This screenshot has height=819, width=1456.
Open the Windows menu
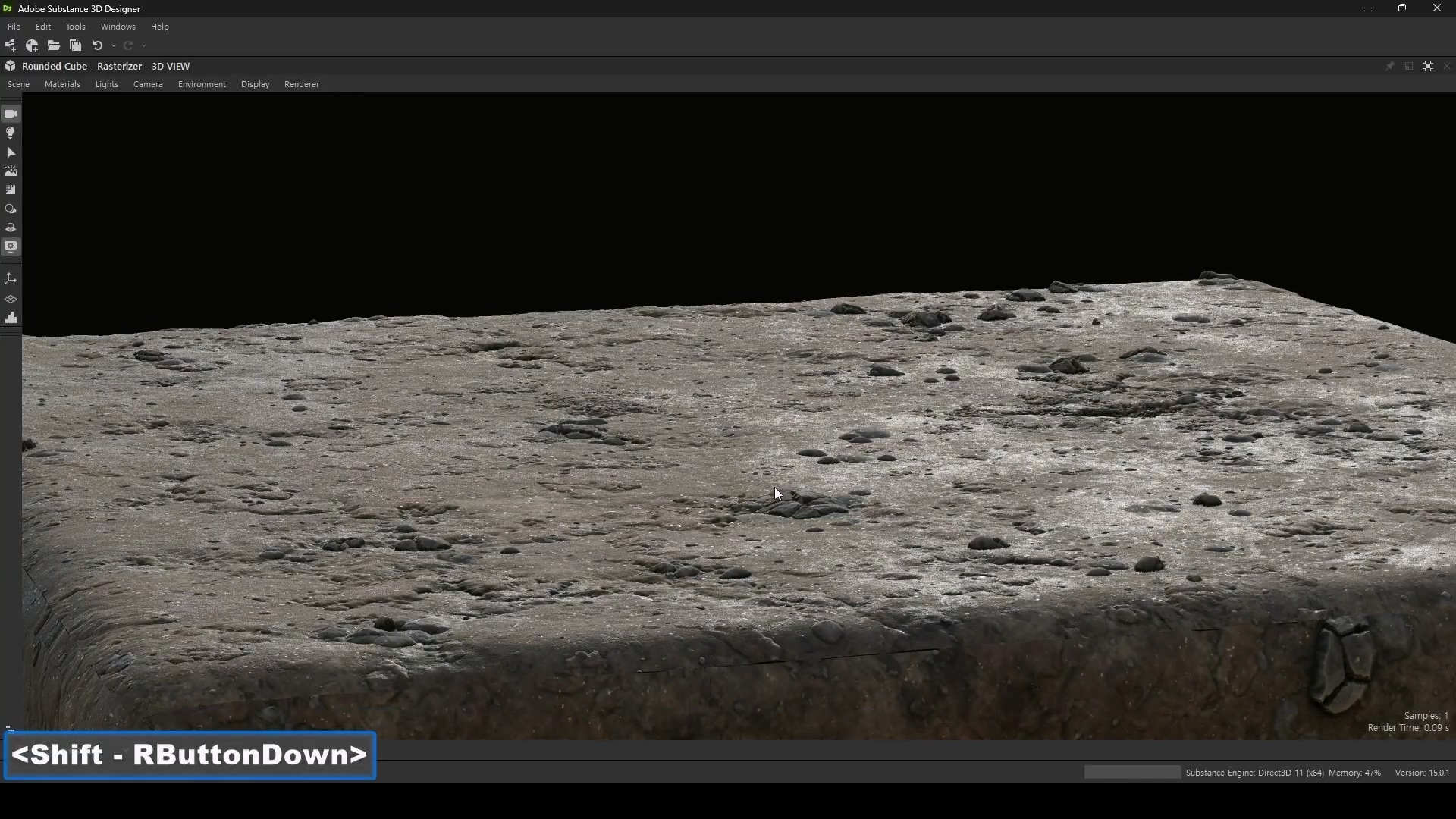118,27
